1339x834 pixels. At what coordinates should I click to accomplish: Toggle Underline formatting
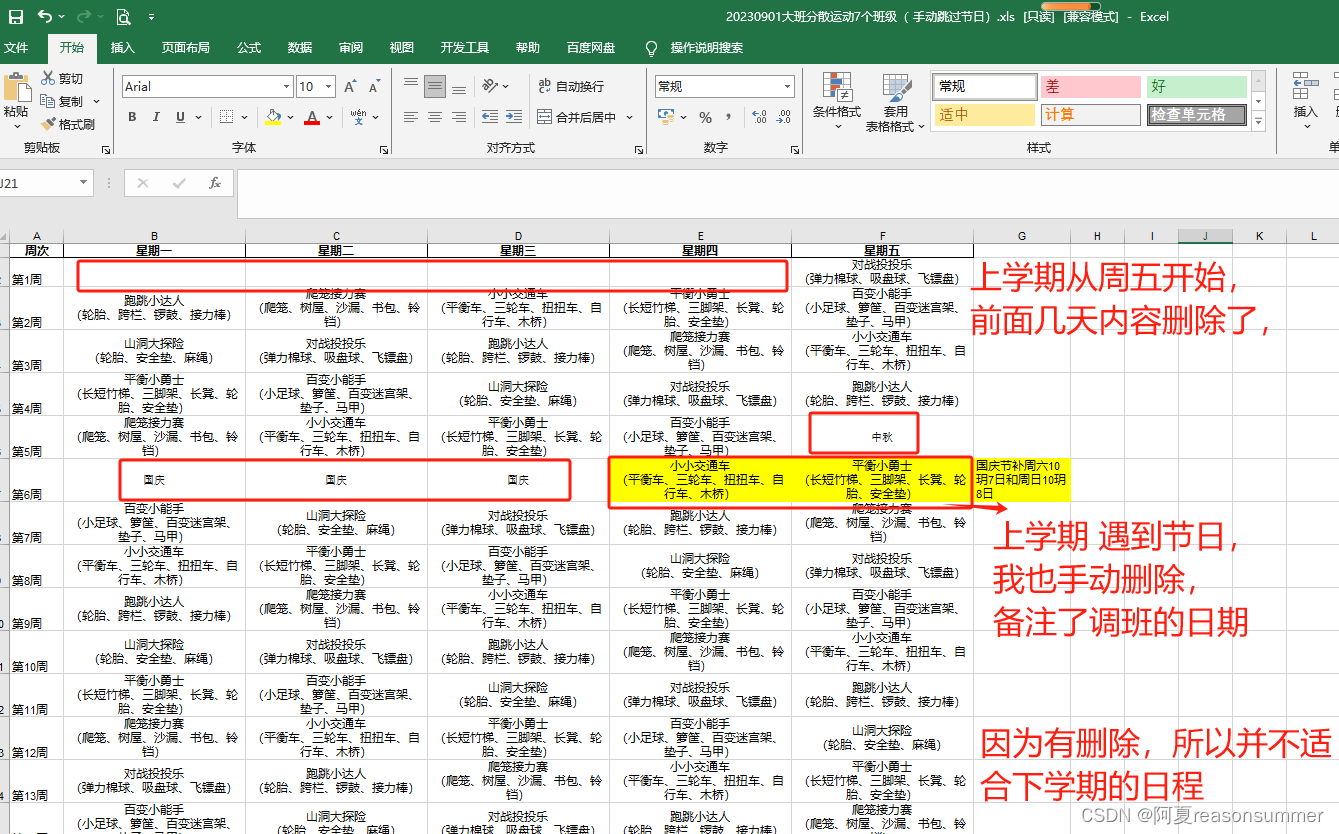[x=181, y=117]
